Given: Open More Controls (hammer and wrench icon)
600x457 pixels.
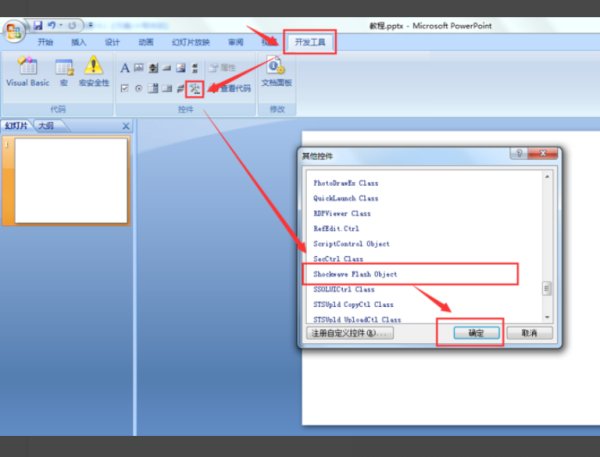Looking at the screenshot, I should (195, 89).
